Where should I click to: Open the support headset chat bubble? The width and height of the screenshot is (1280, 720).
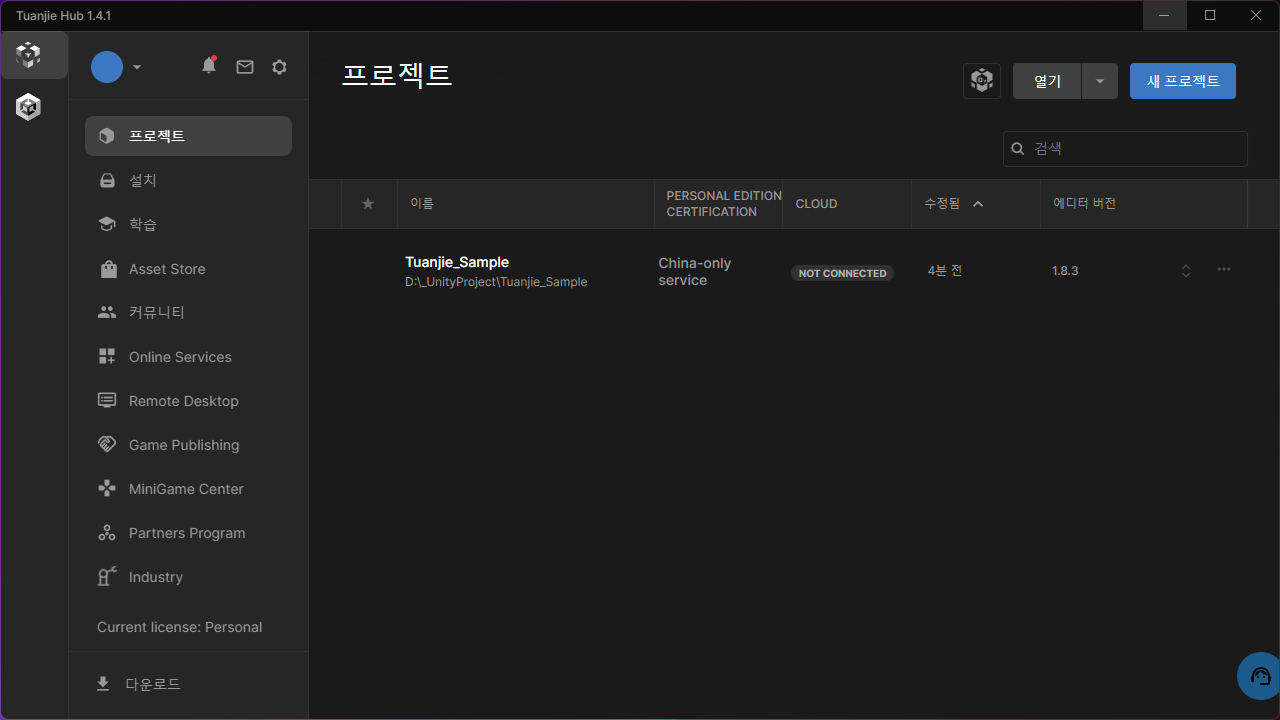point(1260,677)
